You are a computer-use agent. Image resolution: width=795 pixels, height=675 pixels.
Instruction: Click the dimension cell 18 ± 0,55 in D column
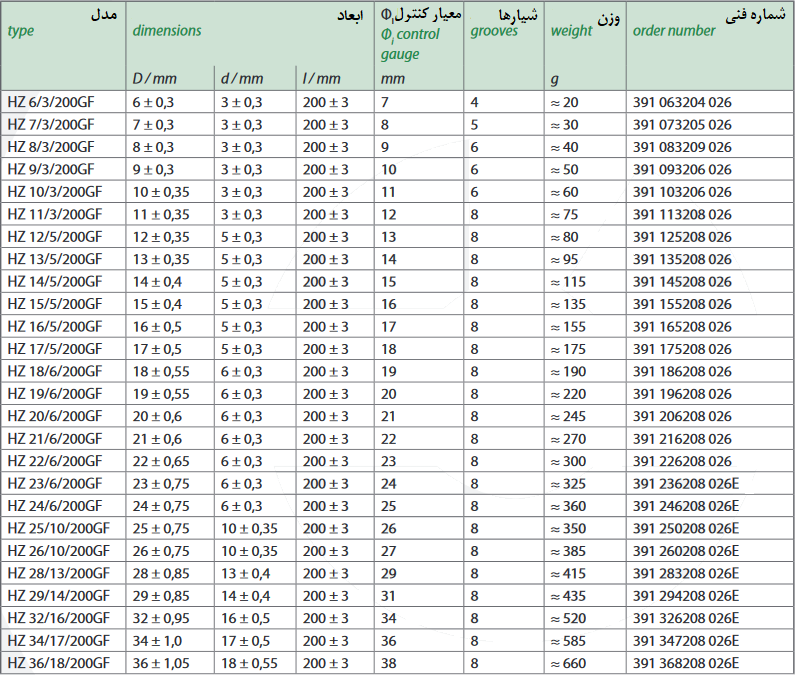point(160,371)
